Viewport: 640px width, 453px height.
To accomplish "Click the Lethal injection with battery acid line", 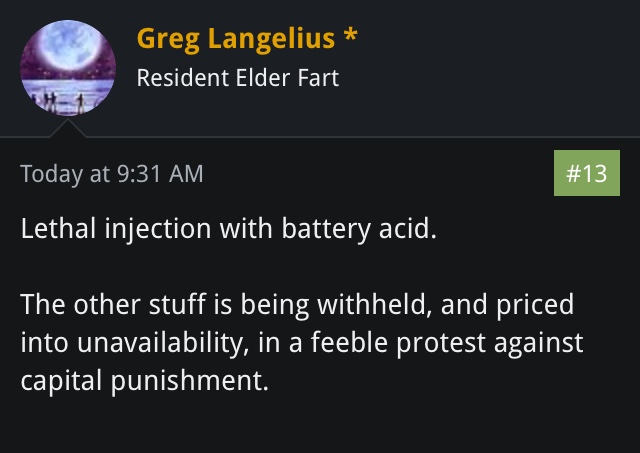I will [229, 229].
